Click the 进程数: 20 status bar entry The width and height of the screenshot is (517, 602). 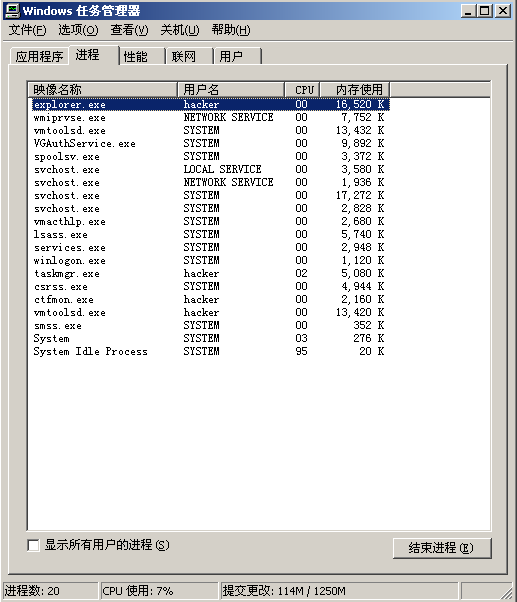click(50, 590)
